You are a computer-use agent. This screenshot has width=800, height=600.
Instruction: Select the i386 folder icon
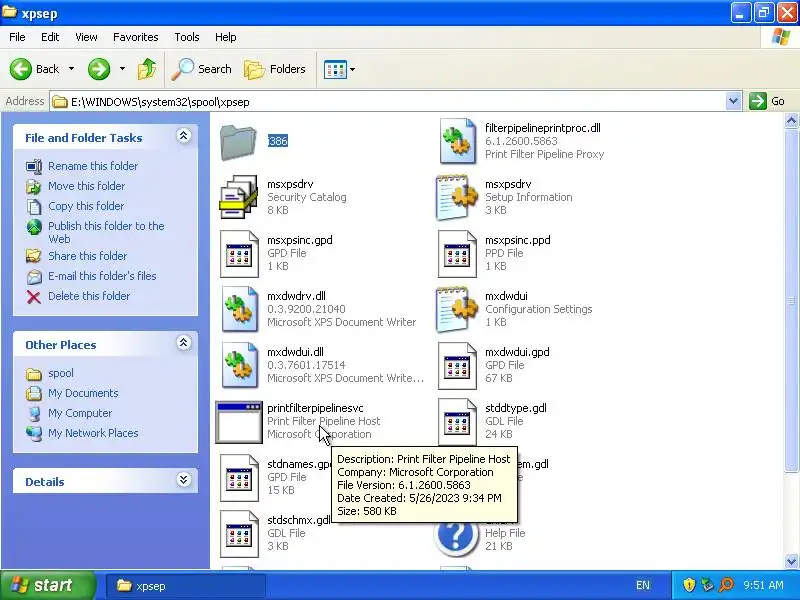[x=238, y=142]
